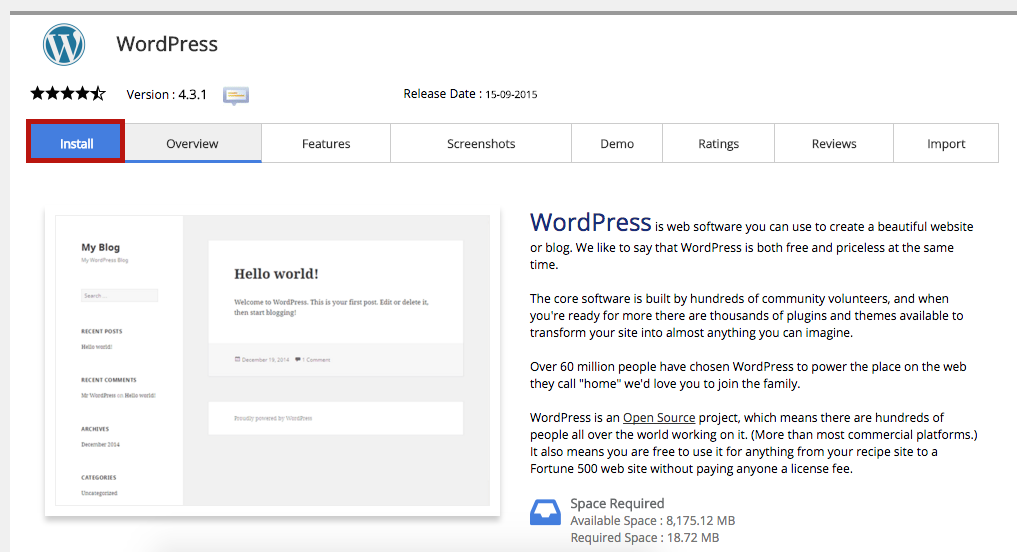Image resolution: width=1017 pixels, height=552 pixels.
Task: Follow the Open Source link
Action: [x=659, y=418]
